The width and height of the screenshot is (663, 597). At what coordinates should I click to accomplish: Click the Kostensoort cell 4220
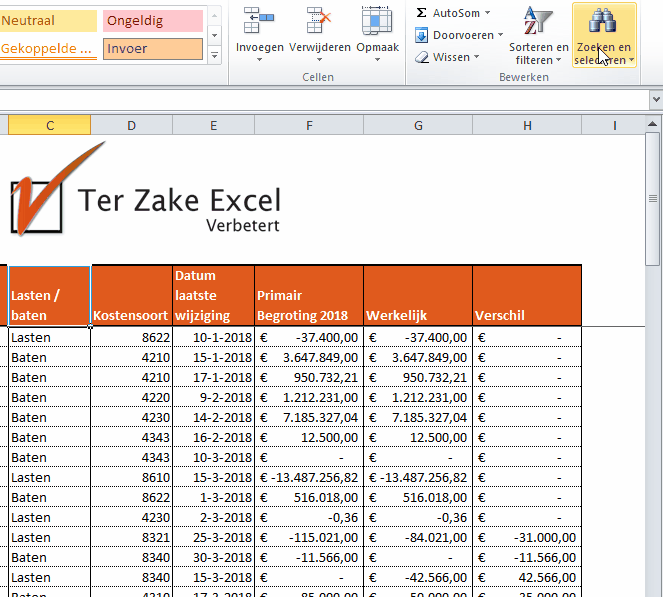click(x=132, y=398)
